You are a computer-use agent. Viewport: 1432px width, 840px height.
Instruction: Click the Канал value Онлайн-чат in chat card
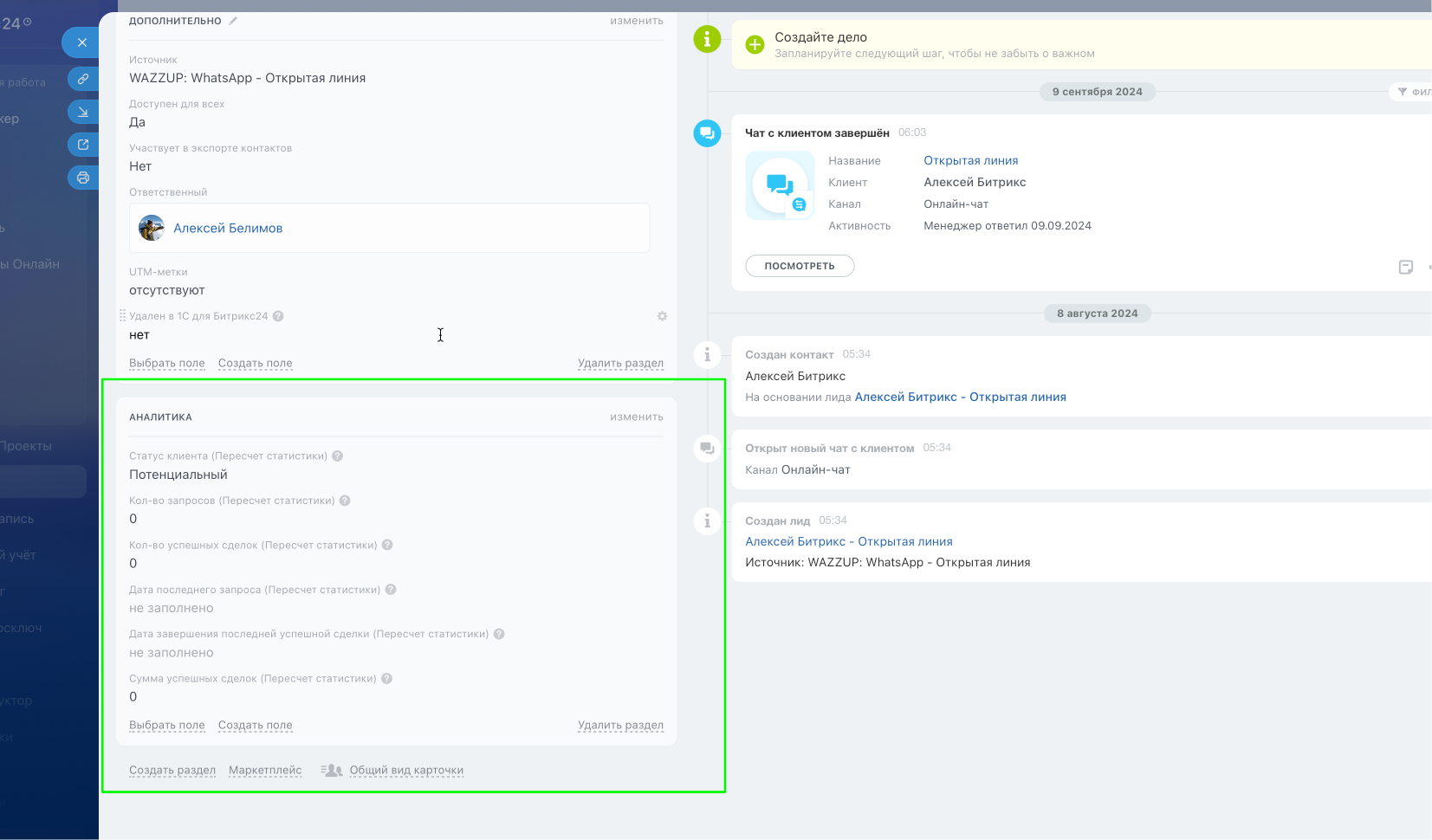(x=956, y=204)
